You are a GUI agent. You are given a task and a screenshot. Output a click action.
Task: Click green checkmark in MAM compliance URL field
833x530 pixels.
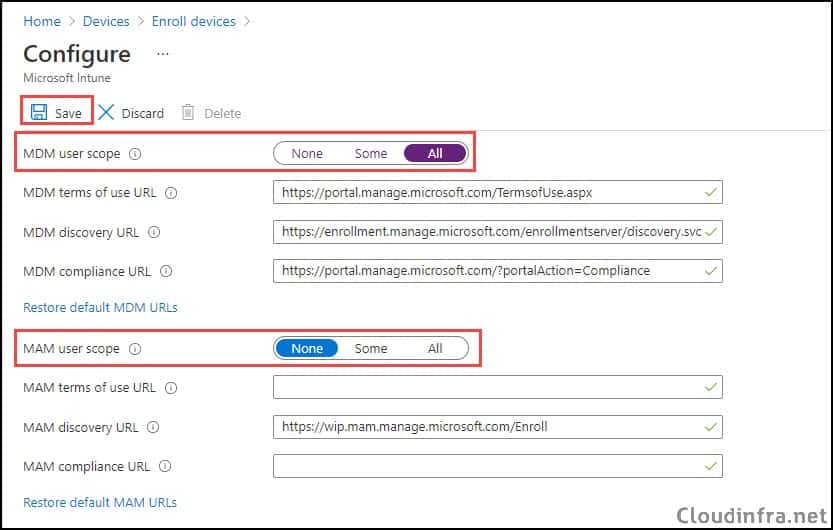pos(710,466)
